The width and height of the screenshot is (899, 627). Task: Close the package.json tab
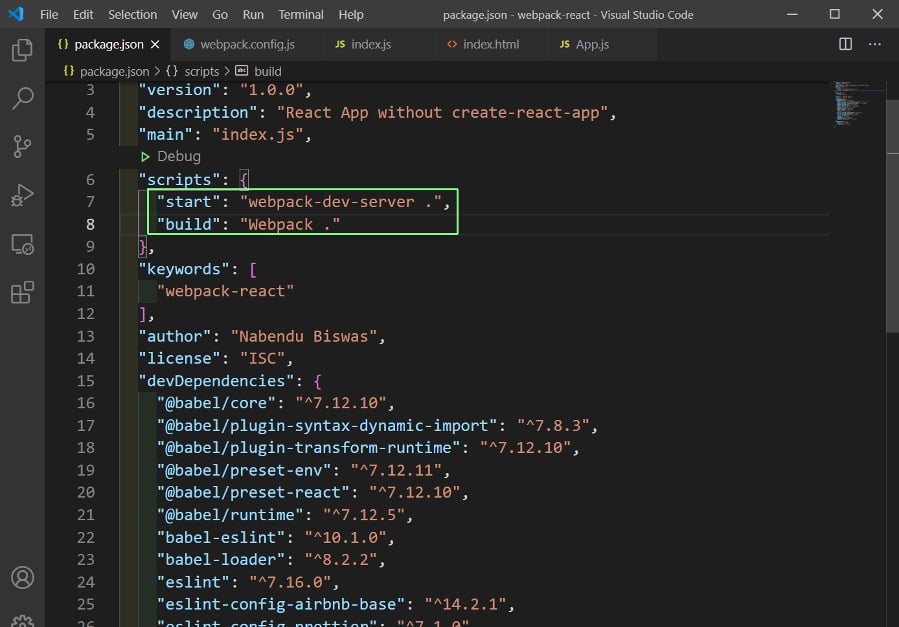click(155, 45)
